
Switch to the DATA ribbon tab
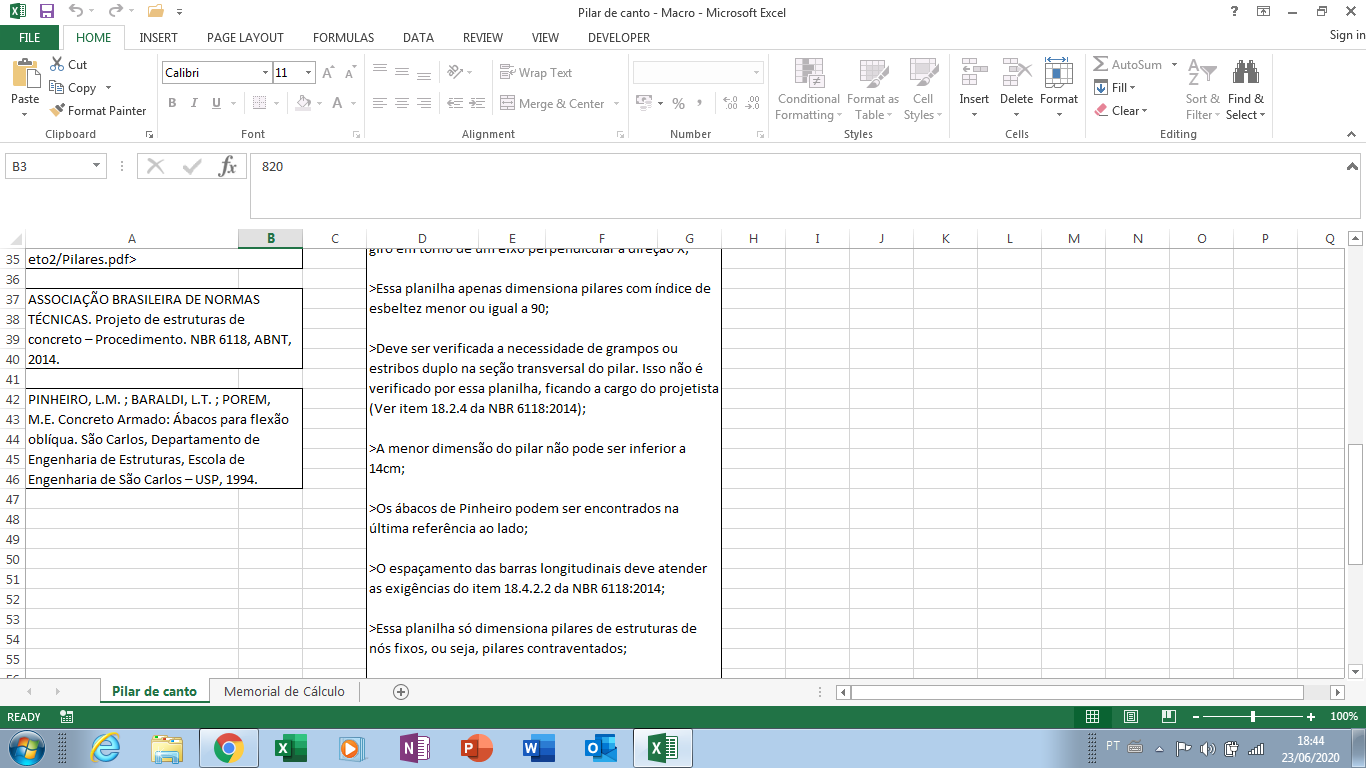(x=418, y=38)
